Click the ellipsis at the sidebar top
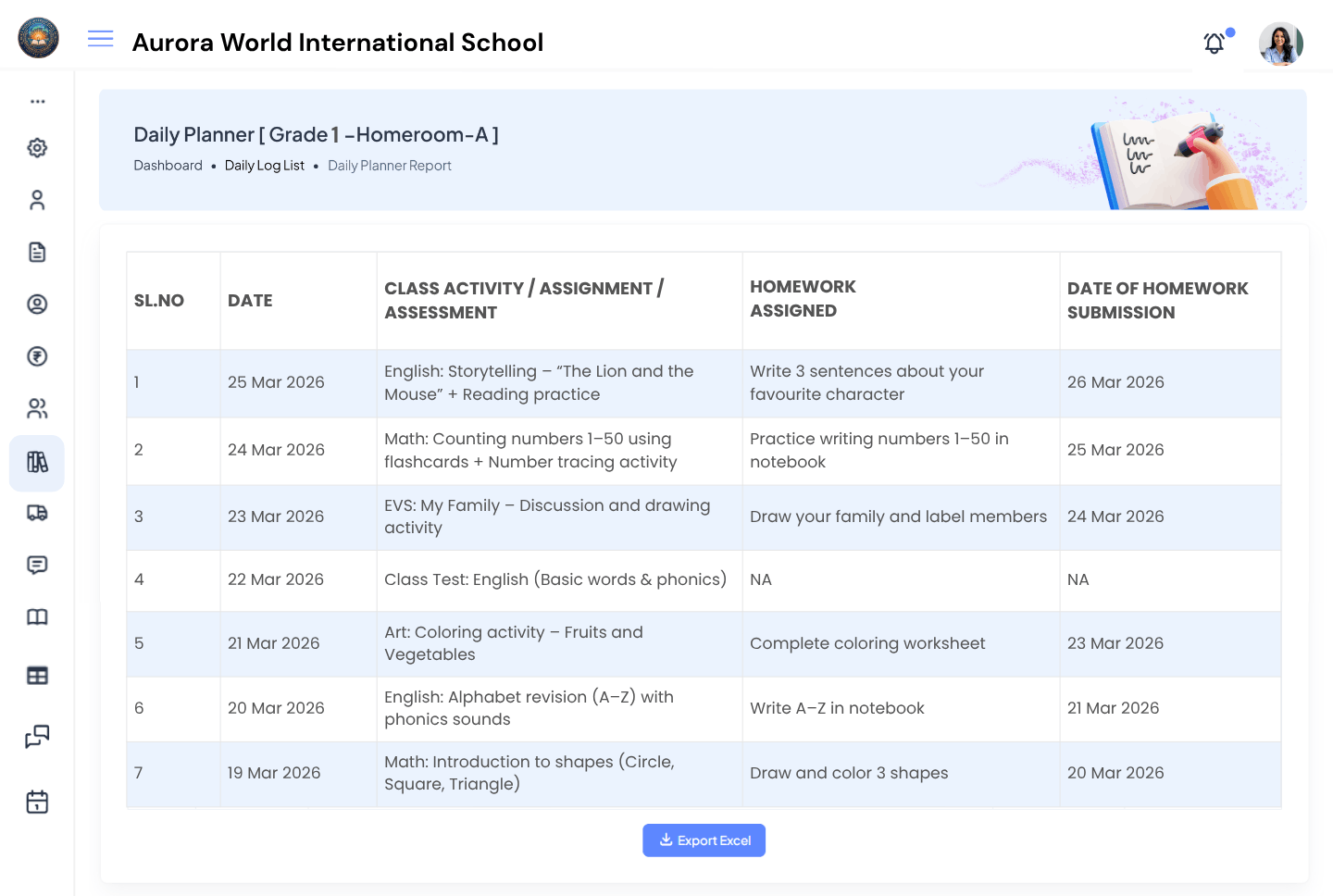The image size is (1333, 896). coord(37,102)
